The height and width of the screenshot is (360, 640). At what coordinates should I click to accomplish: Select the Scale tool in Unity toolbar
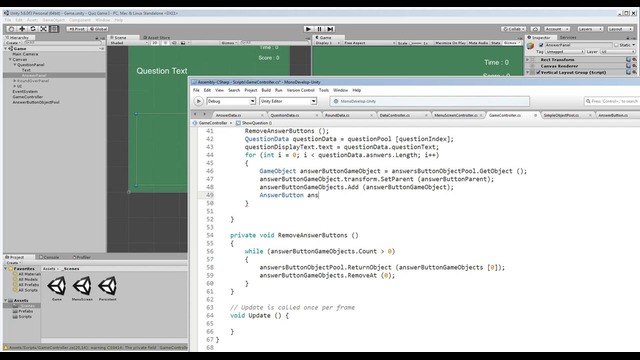click(x=43, y=29)
